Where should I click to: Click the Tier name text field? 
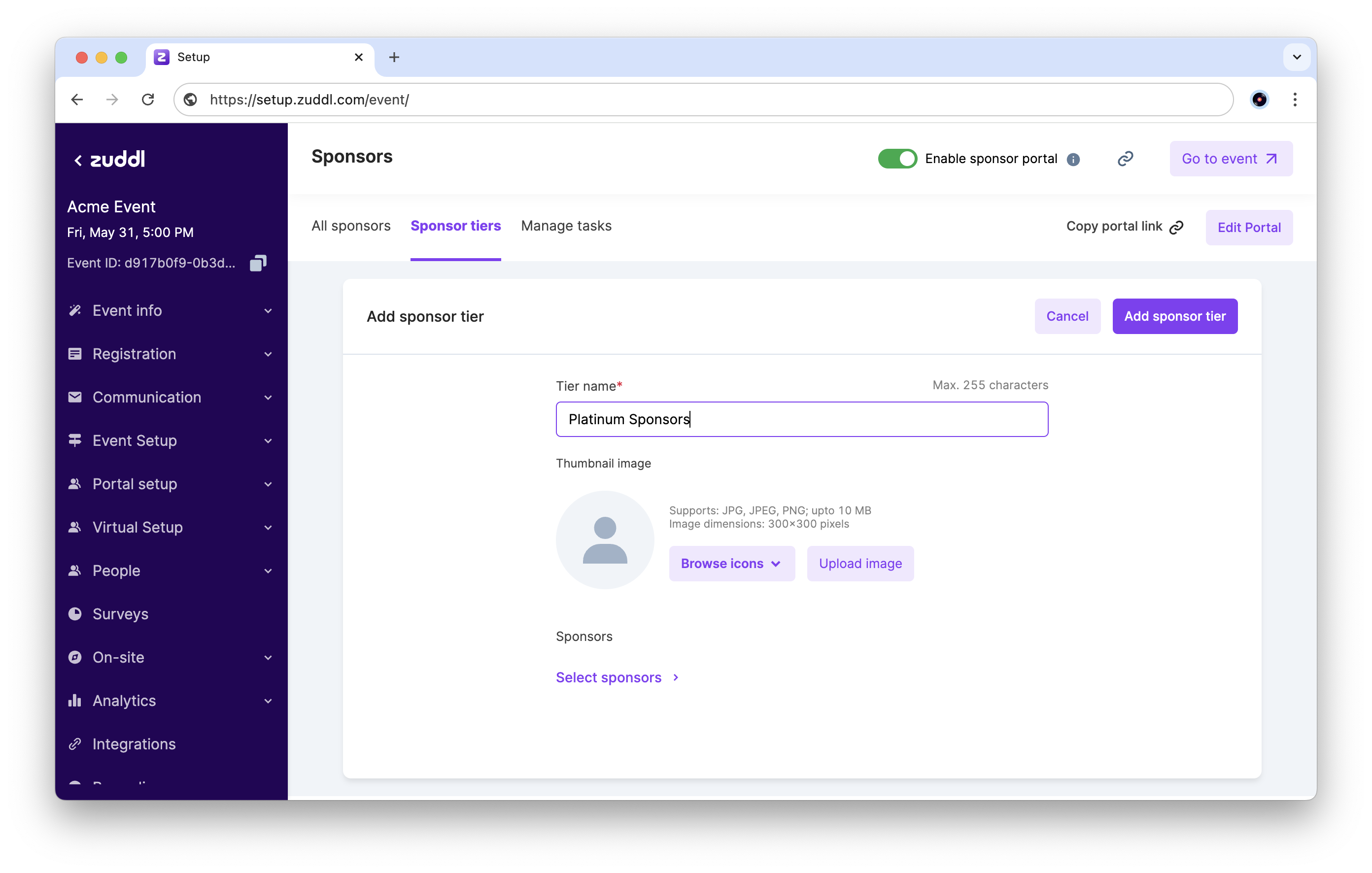[801, 419]
